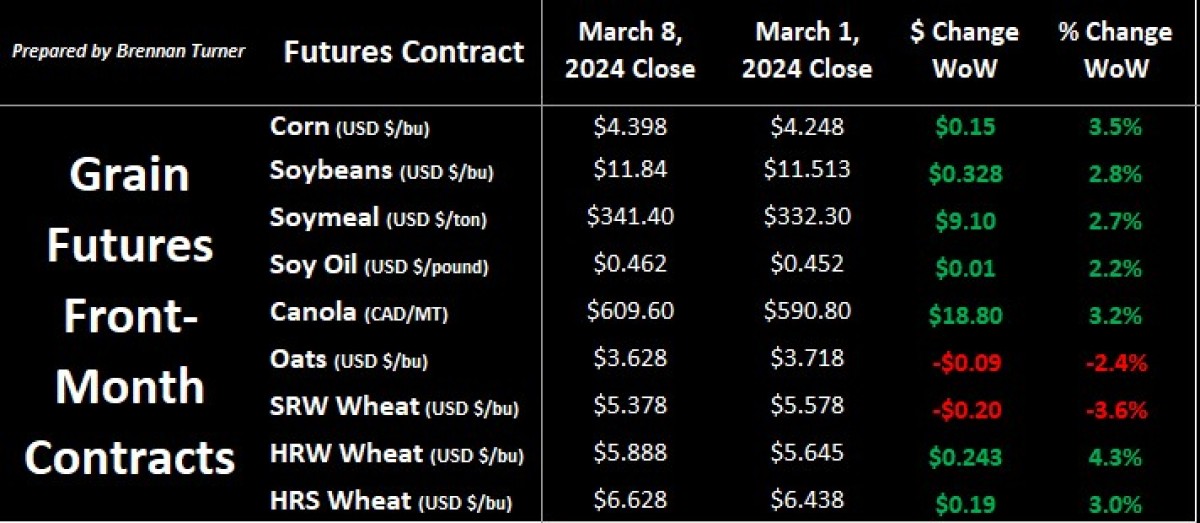This screenshot has width=1200, height=523.
Task: Click the 'Prepared by Brennan Turner' text
Action: click(128, 51)
